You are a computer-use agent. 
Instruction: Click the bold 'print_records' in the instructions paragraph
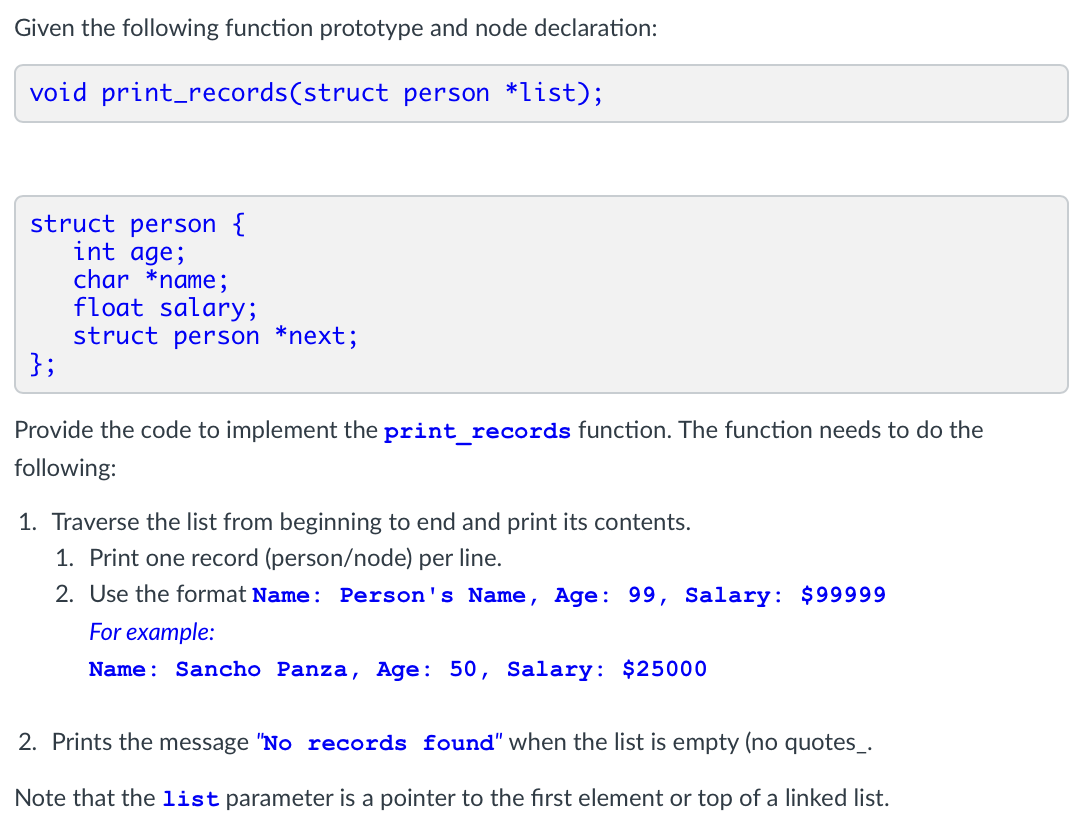477,431
